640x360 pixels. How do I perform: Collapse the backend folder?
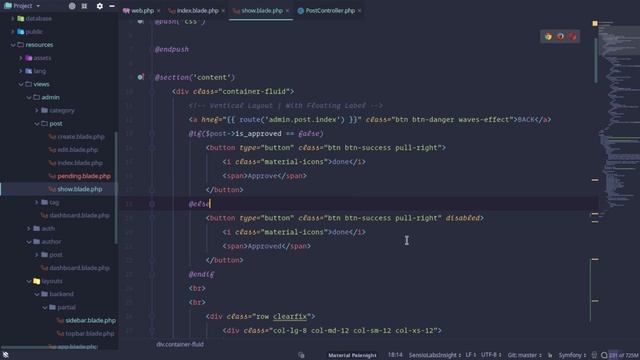tap(37, 294)
